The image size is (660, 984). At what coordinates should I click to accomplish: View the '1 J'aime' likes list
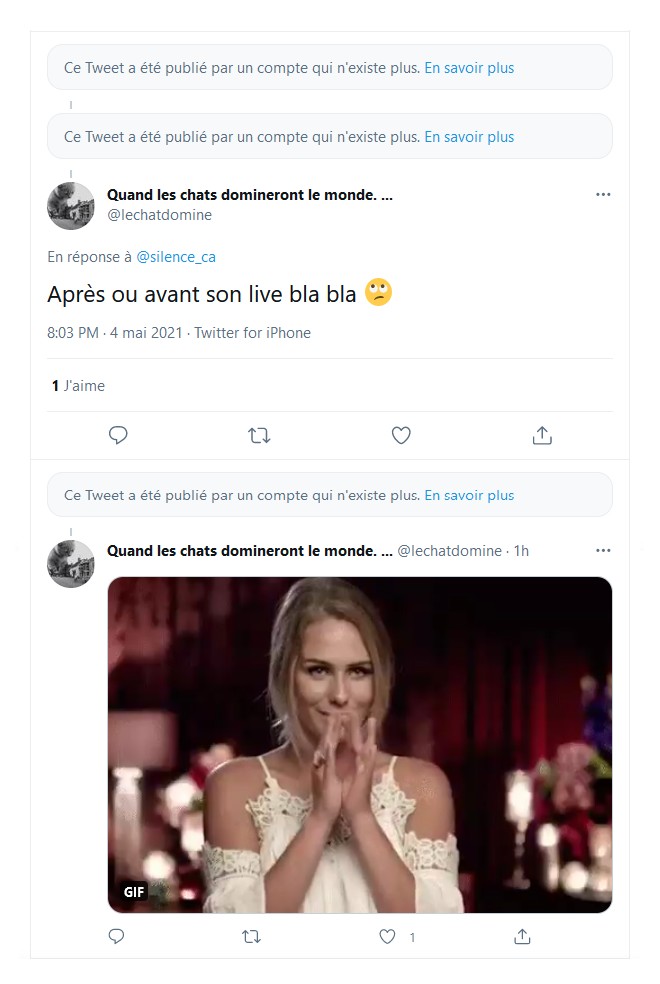pos(78,386)
